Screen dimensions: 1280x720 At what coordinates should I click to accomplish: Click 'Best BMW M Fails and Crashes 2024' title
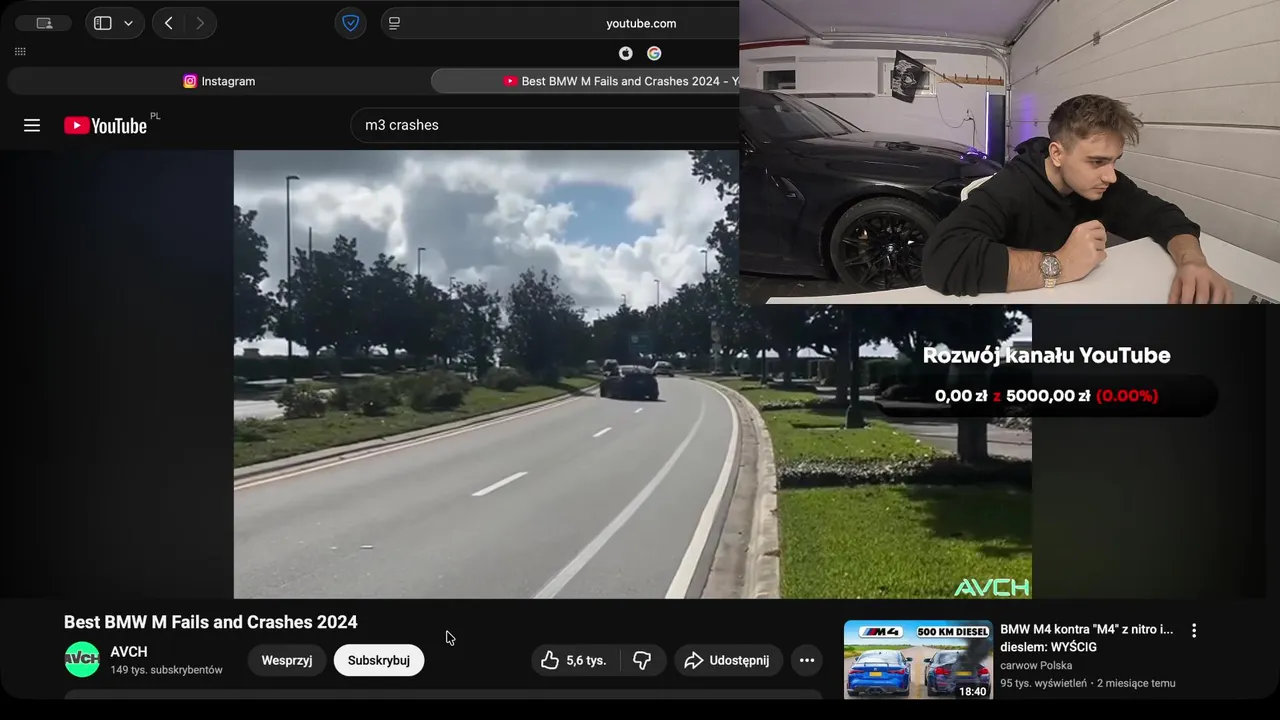(211, 622)
